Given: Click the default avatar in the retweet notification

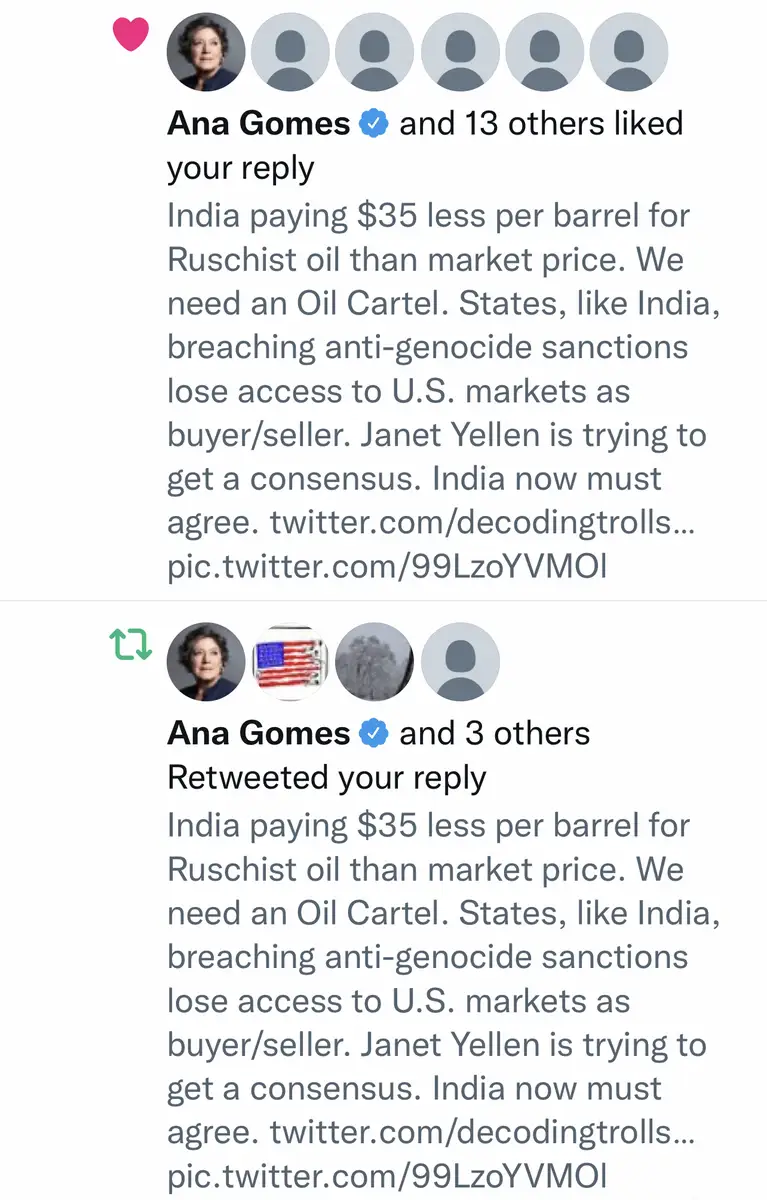Looking at the screenshot, I should coord(459,662).
